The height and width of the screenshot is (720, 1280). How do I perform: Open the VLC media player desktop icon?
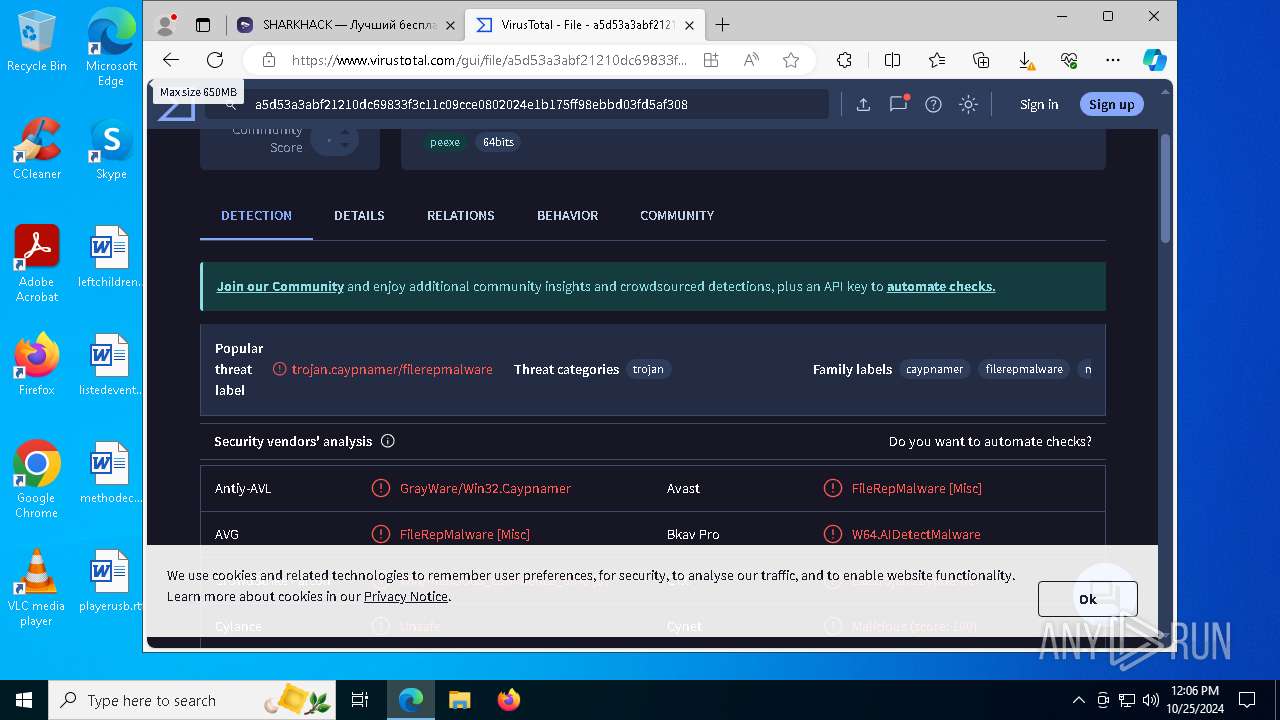(x=36, y=588)
